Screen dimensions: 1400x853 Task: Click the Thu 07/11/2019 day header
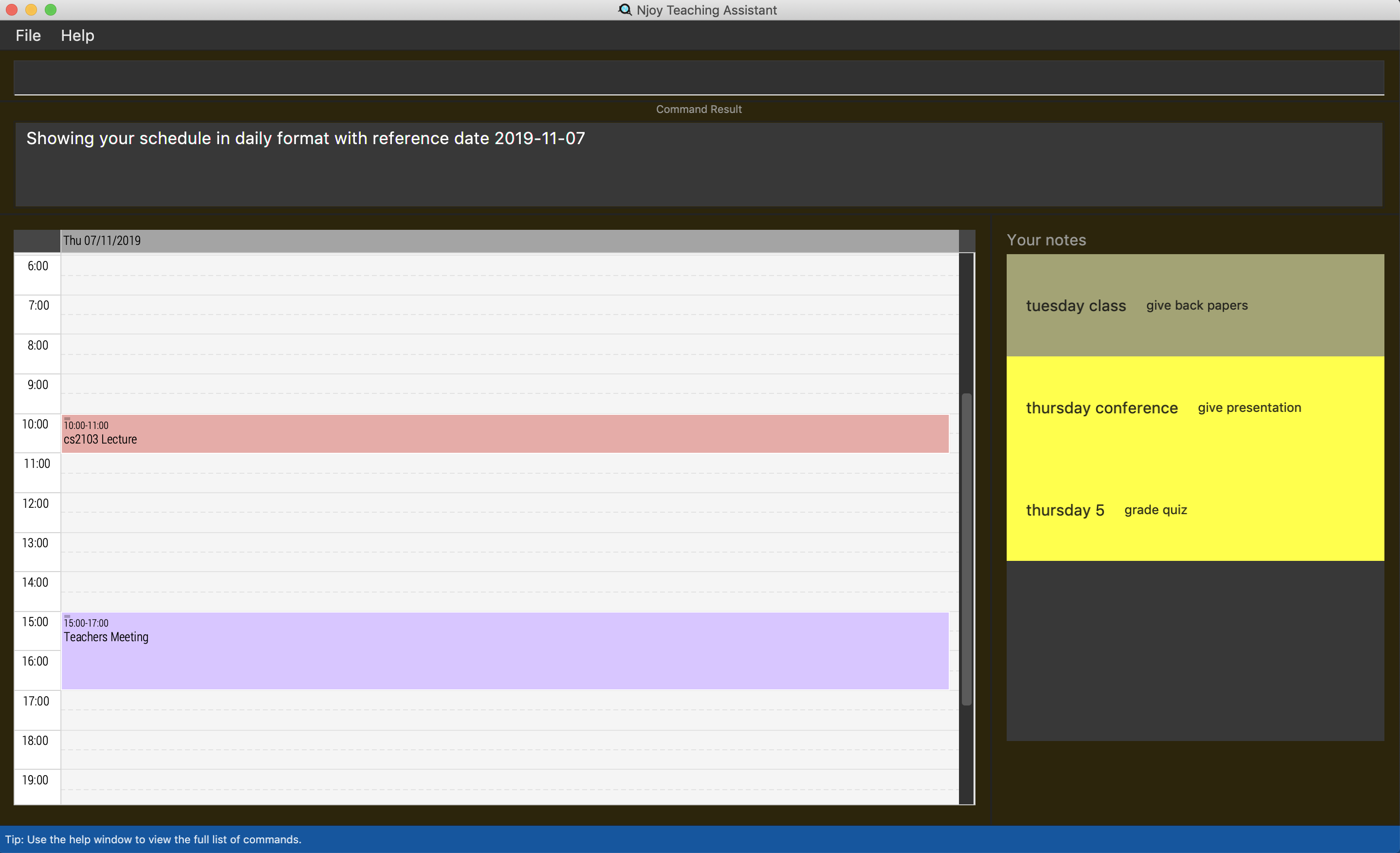coord(509,241)
